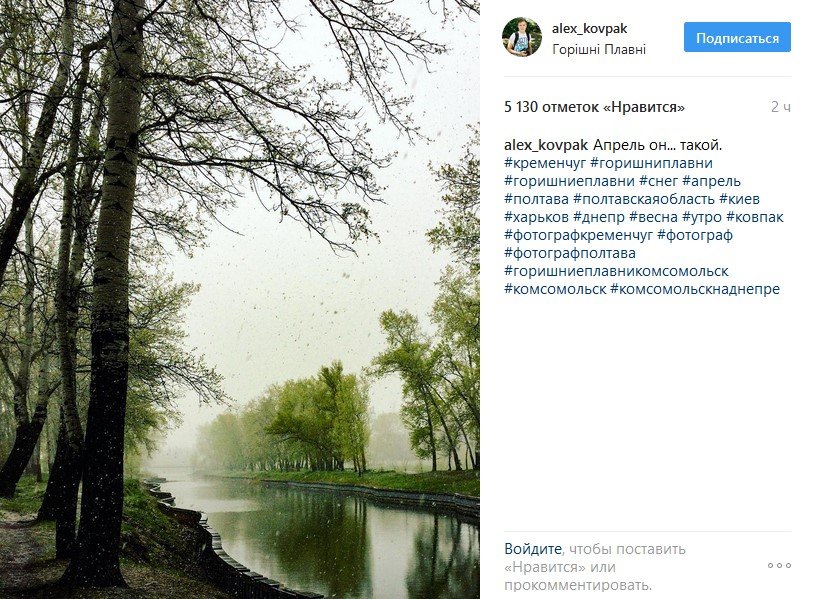Image resolution: width=814 pixels, height=599 pixels.
Task: Open the #горишниеплавникомсомольск hashtag
Action: point(616,271)
